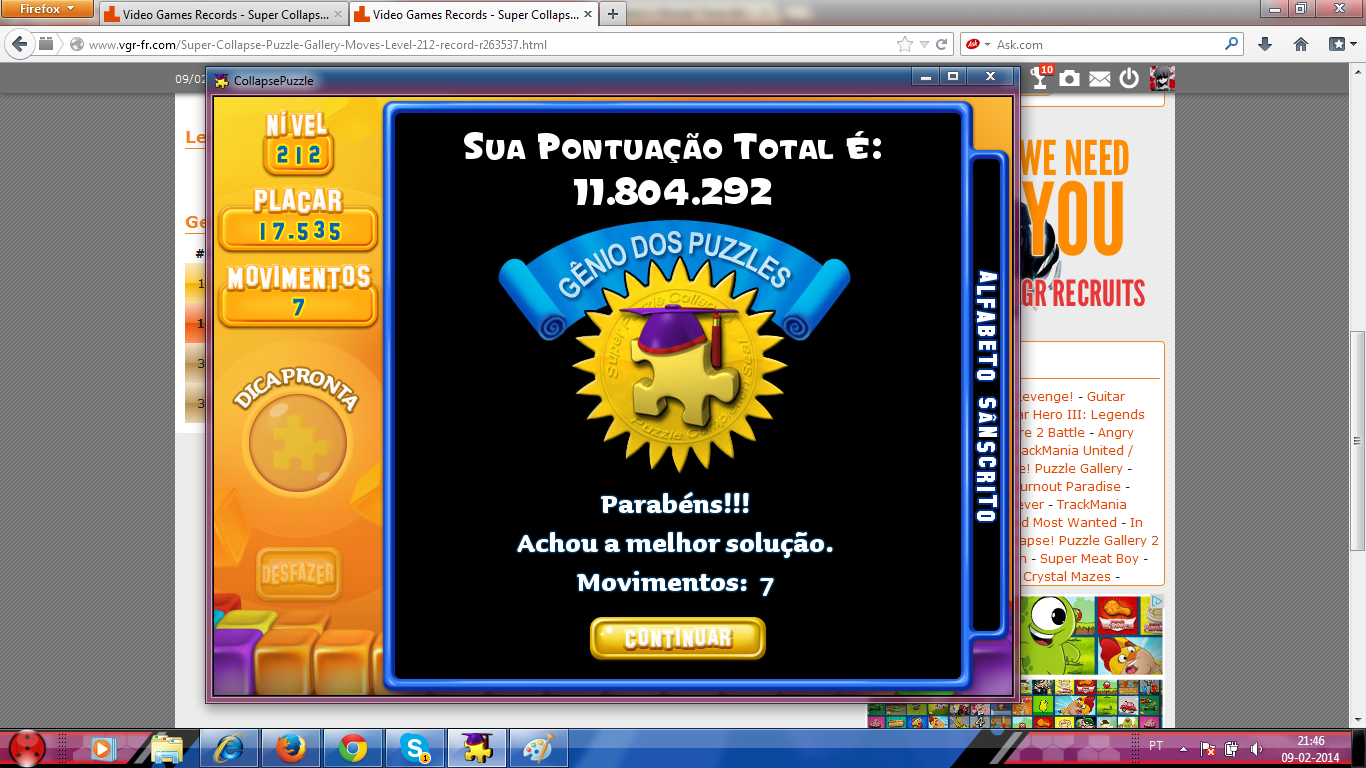Click the power logout icon
The height and width of the screenshot is (768, 1366).
click(1130, 79)
